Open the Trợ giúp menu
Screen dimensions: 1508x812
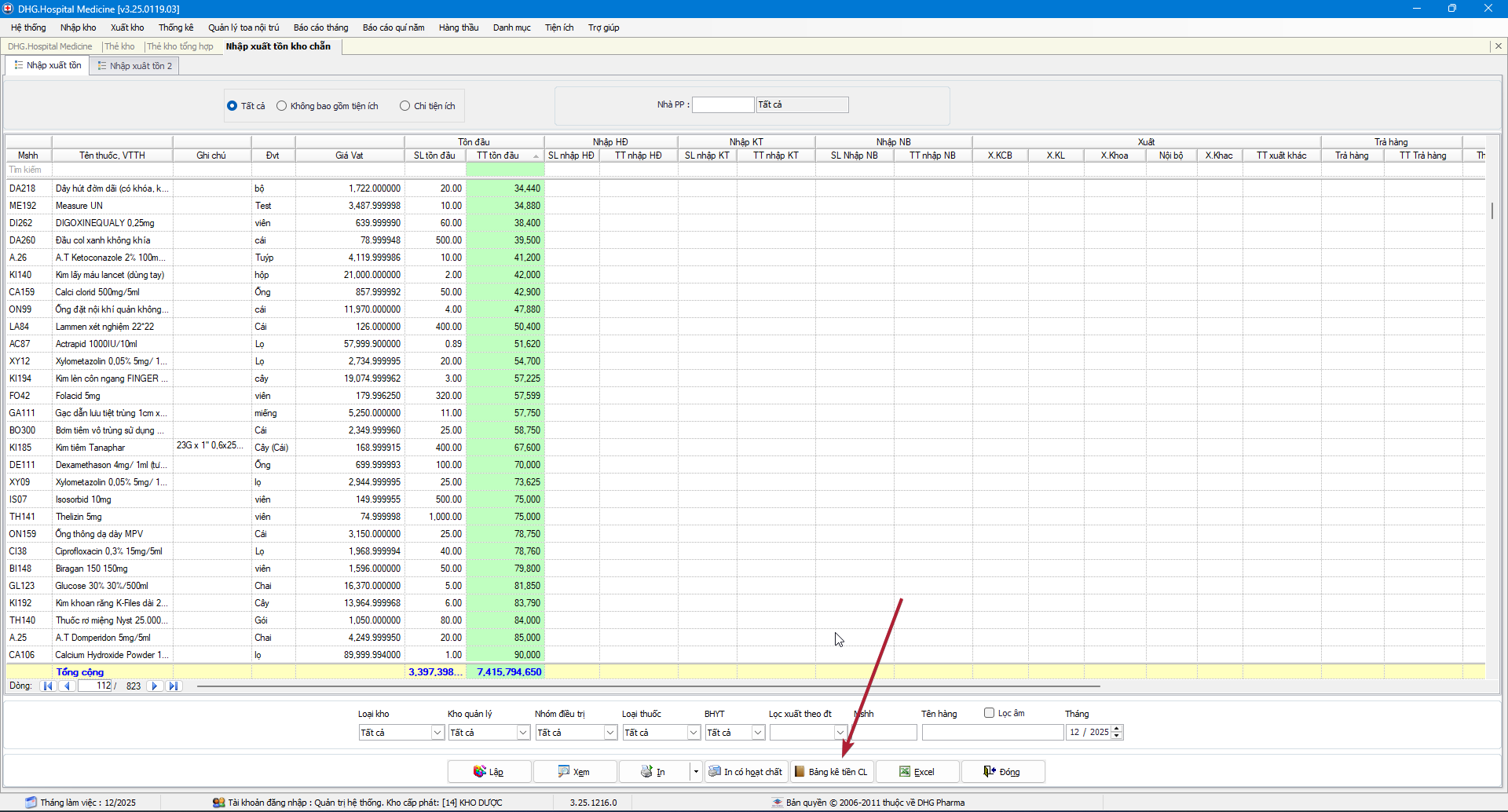(x=604, y=27)
